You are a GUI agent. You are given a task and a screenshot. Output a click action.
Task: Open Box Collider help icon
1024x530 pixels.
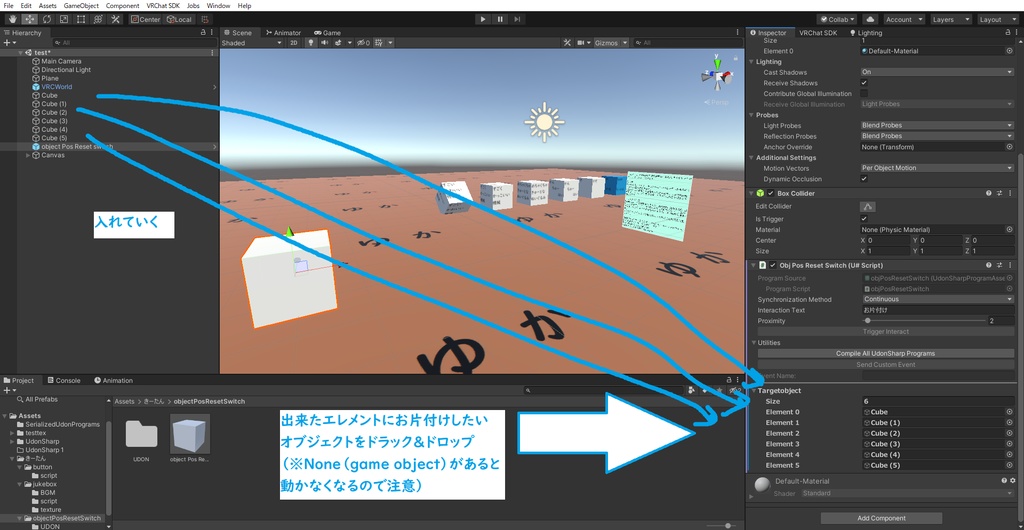(x=989, y=193)
